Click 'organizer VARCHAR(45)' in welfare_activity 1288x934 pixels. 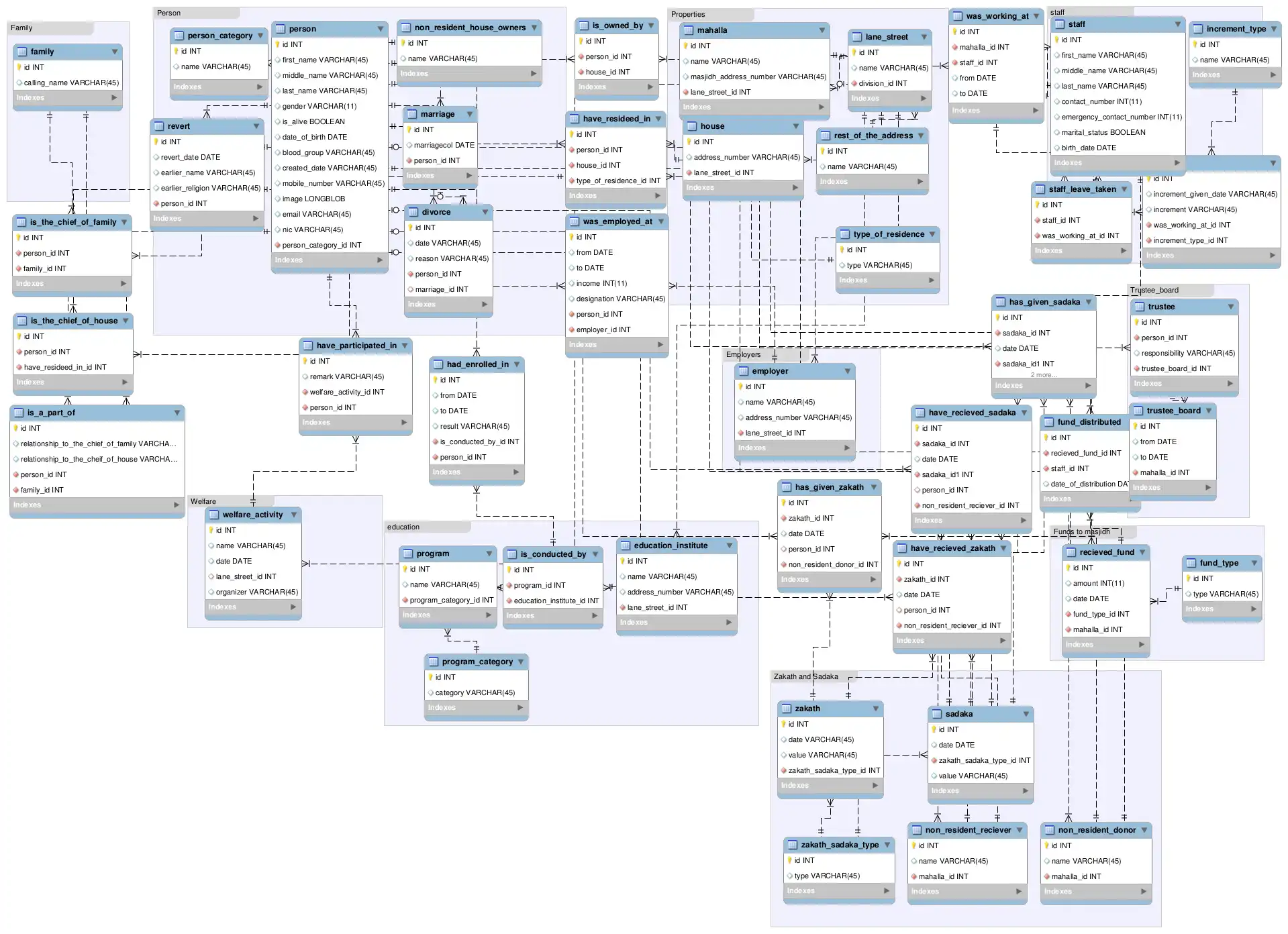click(257, 592)
